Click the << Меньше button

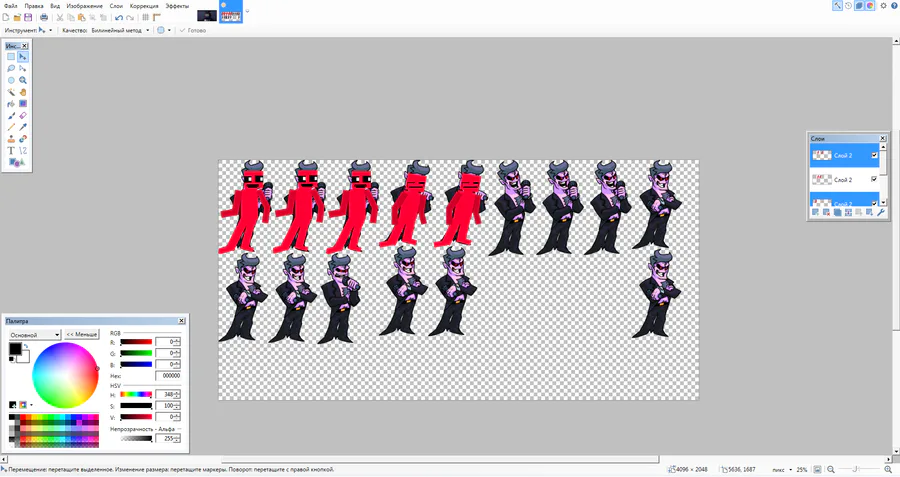[82, 334]
